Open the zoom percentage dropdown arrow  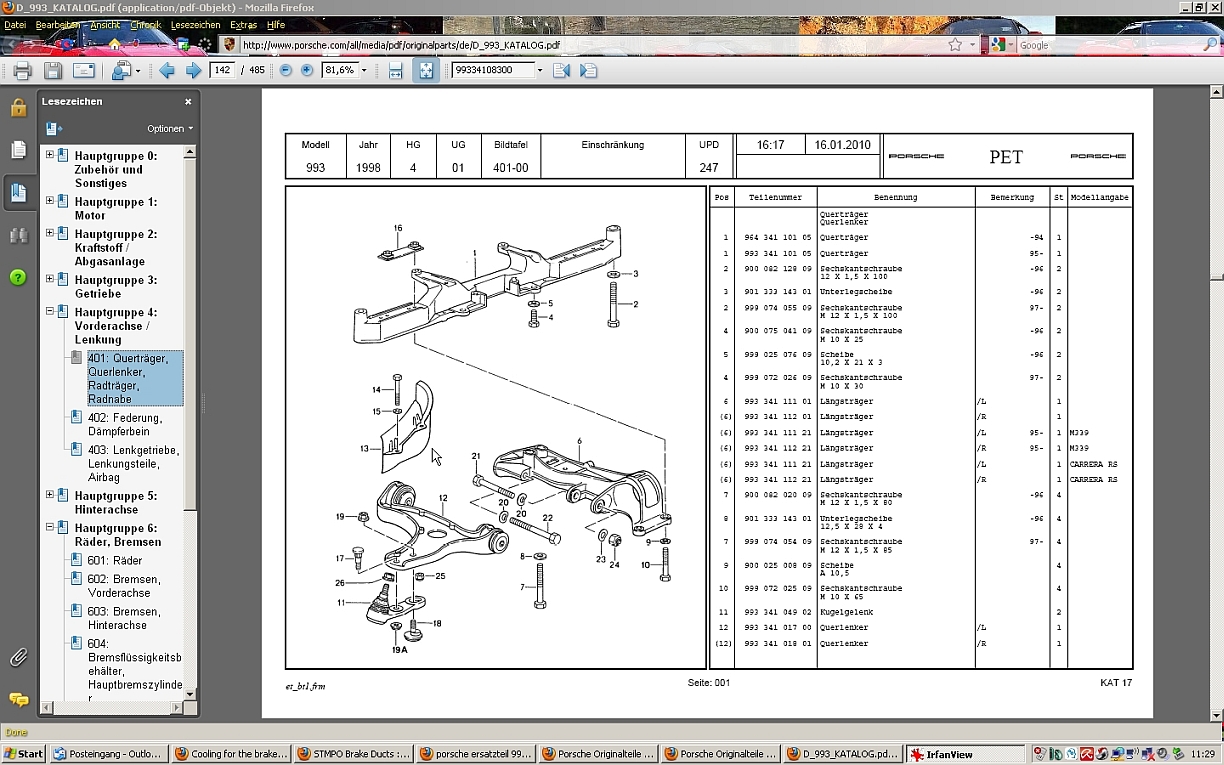(363, 70)
